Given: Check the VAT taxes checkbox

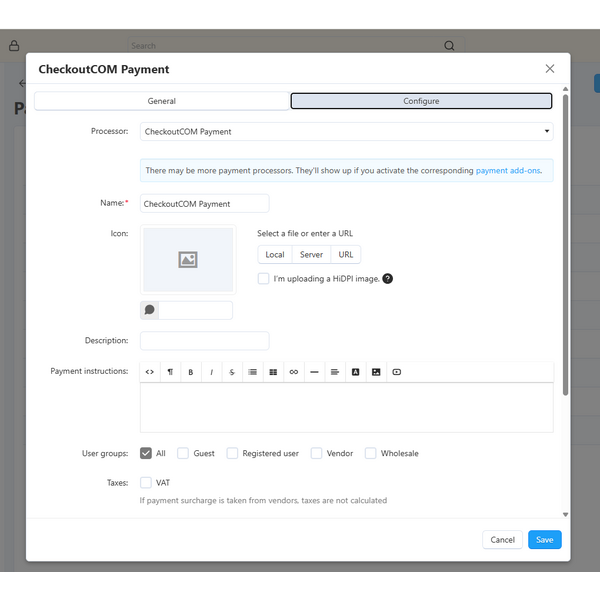Looking at the screenshot, I should tap(147, 483).
